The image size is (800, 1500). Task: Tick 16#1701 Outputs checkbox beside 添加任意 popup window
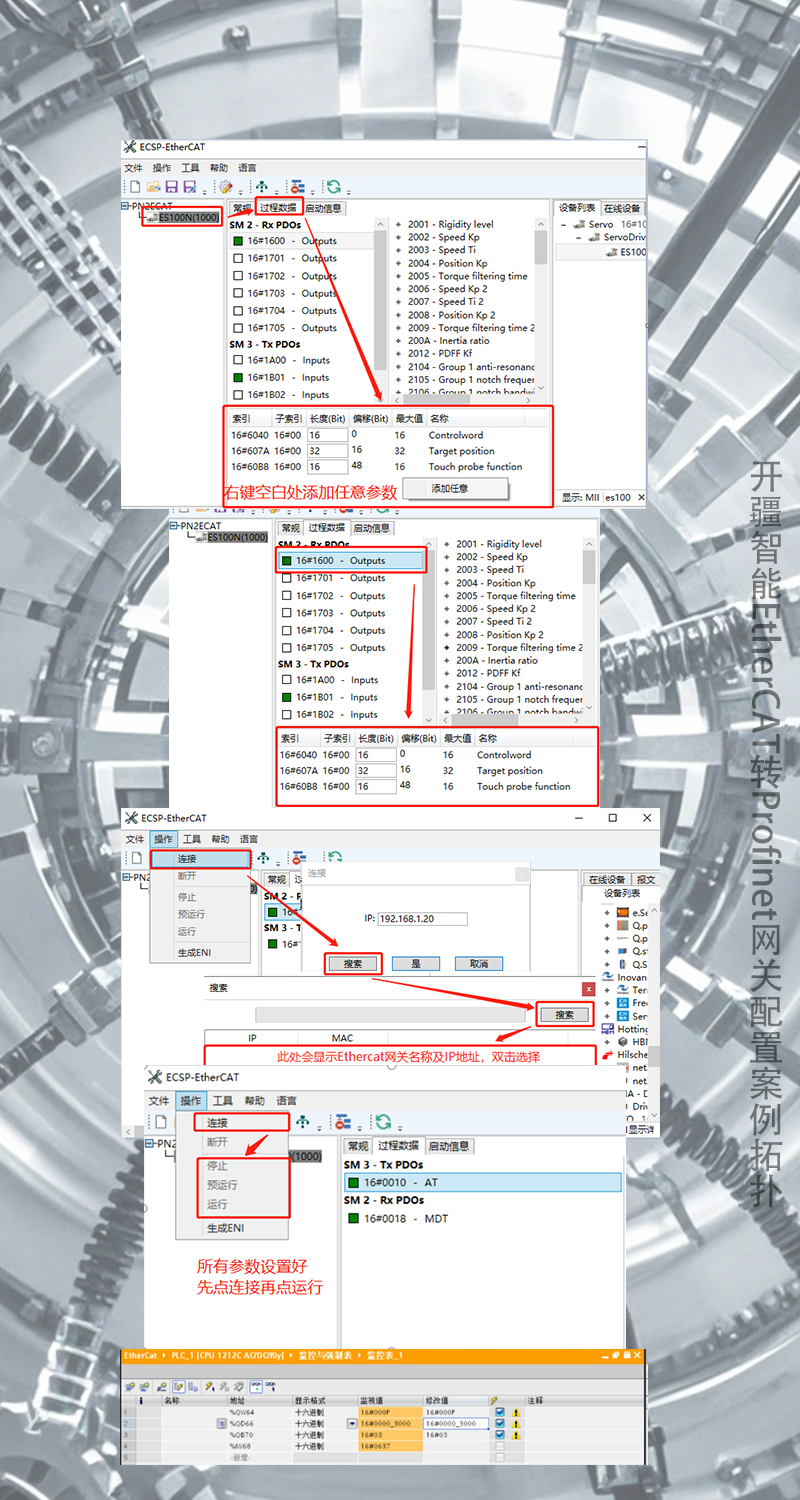tap(238, 258)
